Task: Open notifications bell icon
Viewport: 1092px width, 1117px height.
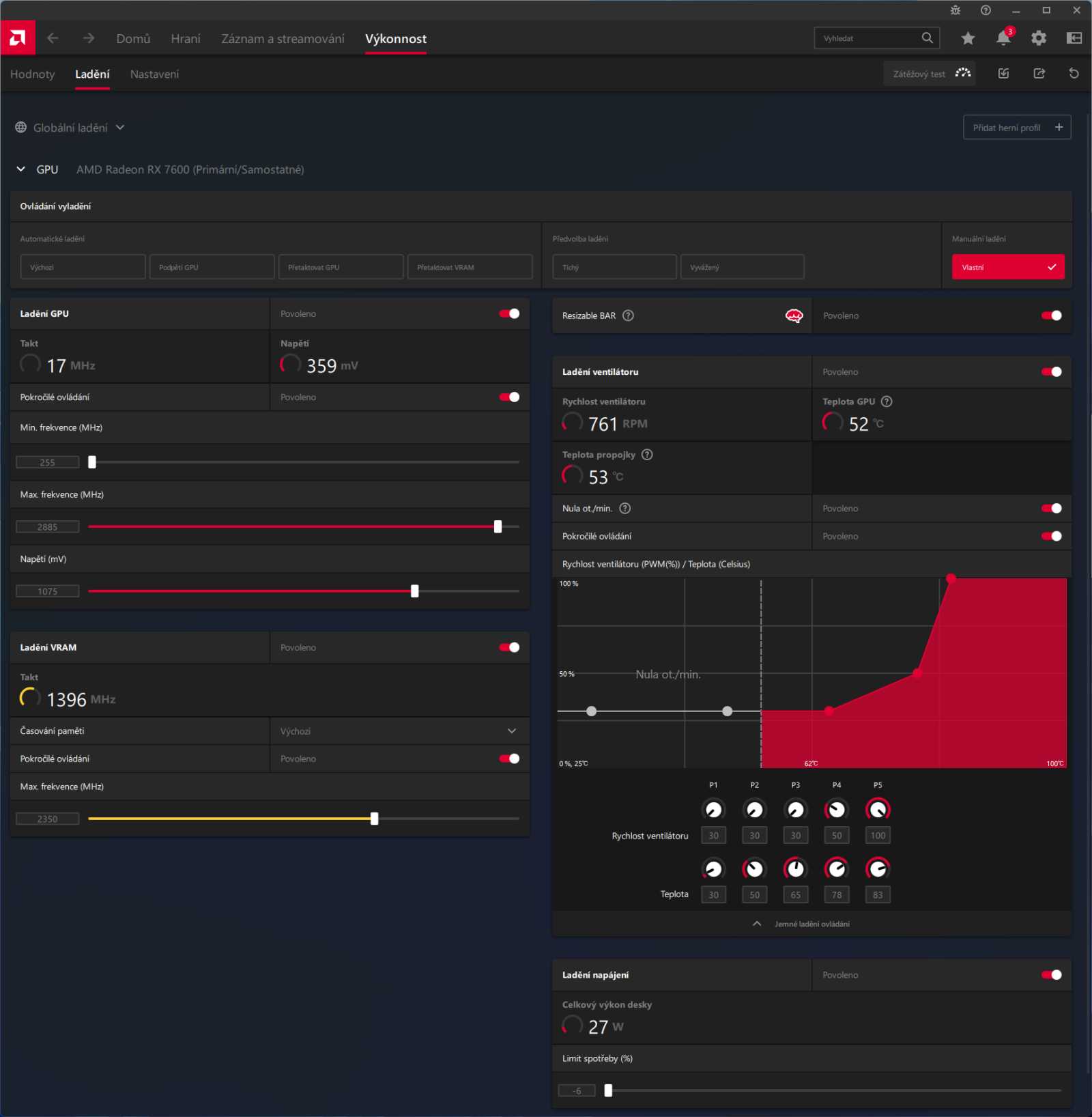Action: 1003,38
